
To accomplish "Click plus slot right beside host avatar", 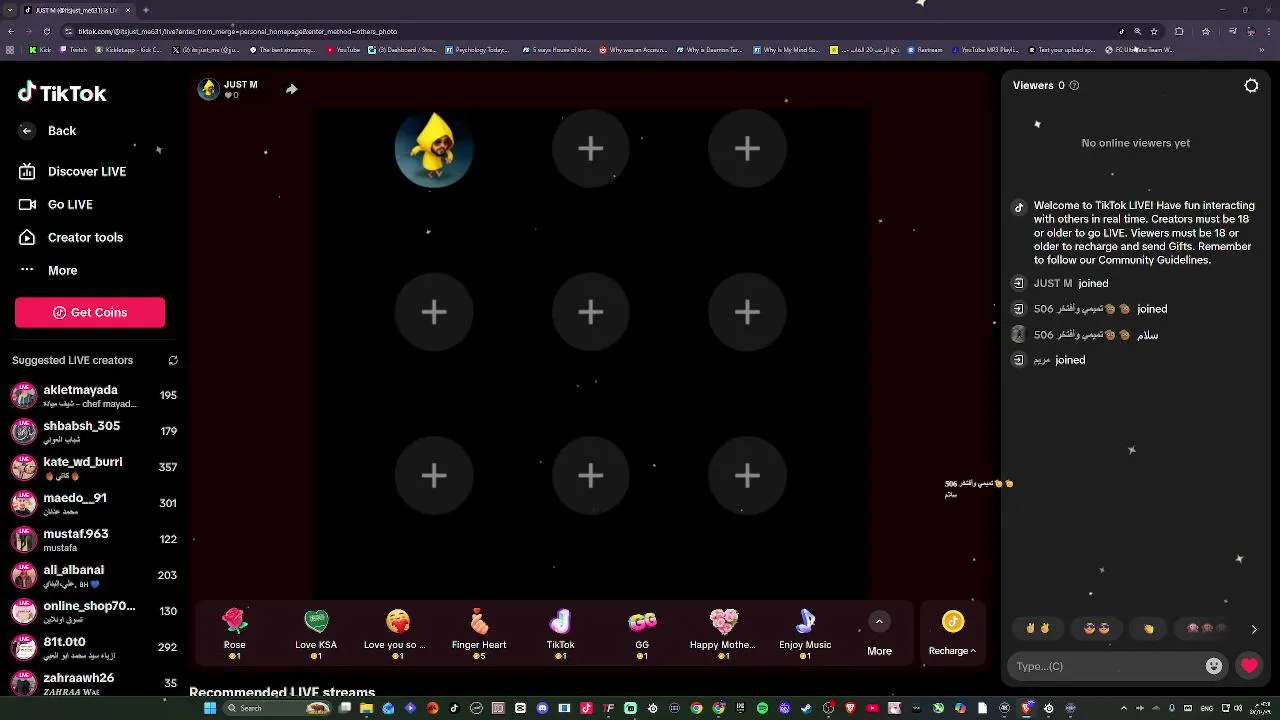I will 590,149.
